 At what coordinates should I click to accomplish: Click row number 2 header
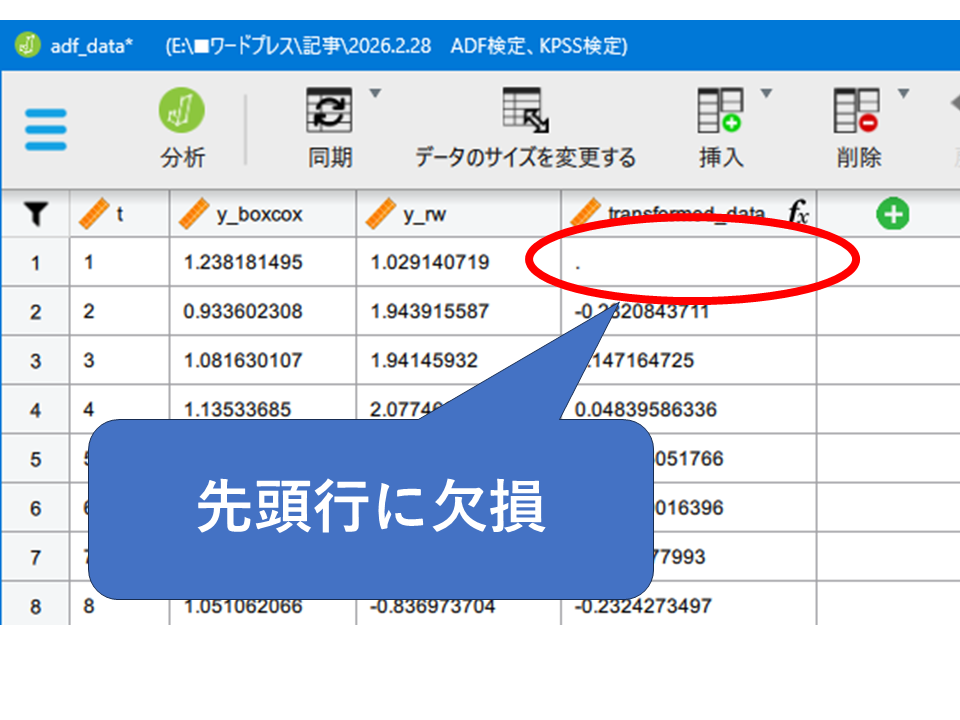point(36,312)
